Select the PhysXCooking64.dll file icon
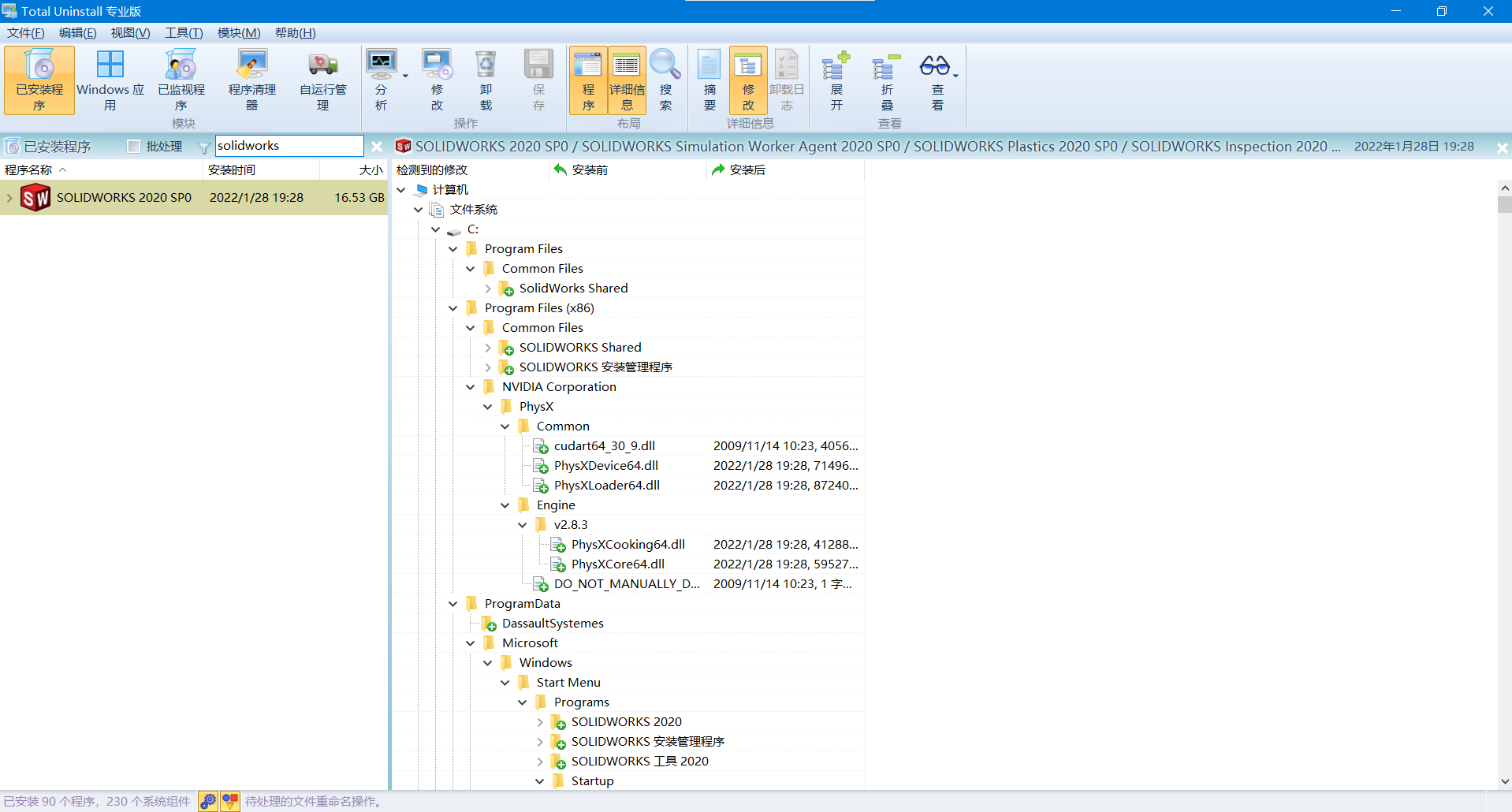The image size is (1512, 812). [558, 545]
